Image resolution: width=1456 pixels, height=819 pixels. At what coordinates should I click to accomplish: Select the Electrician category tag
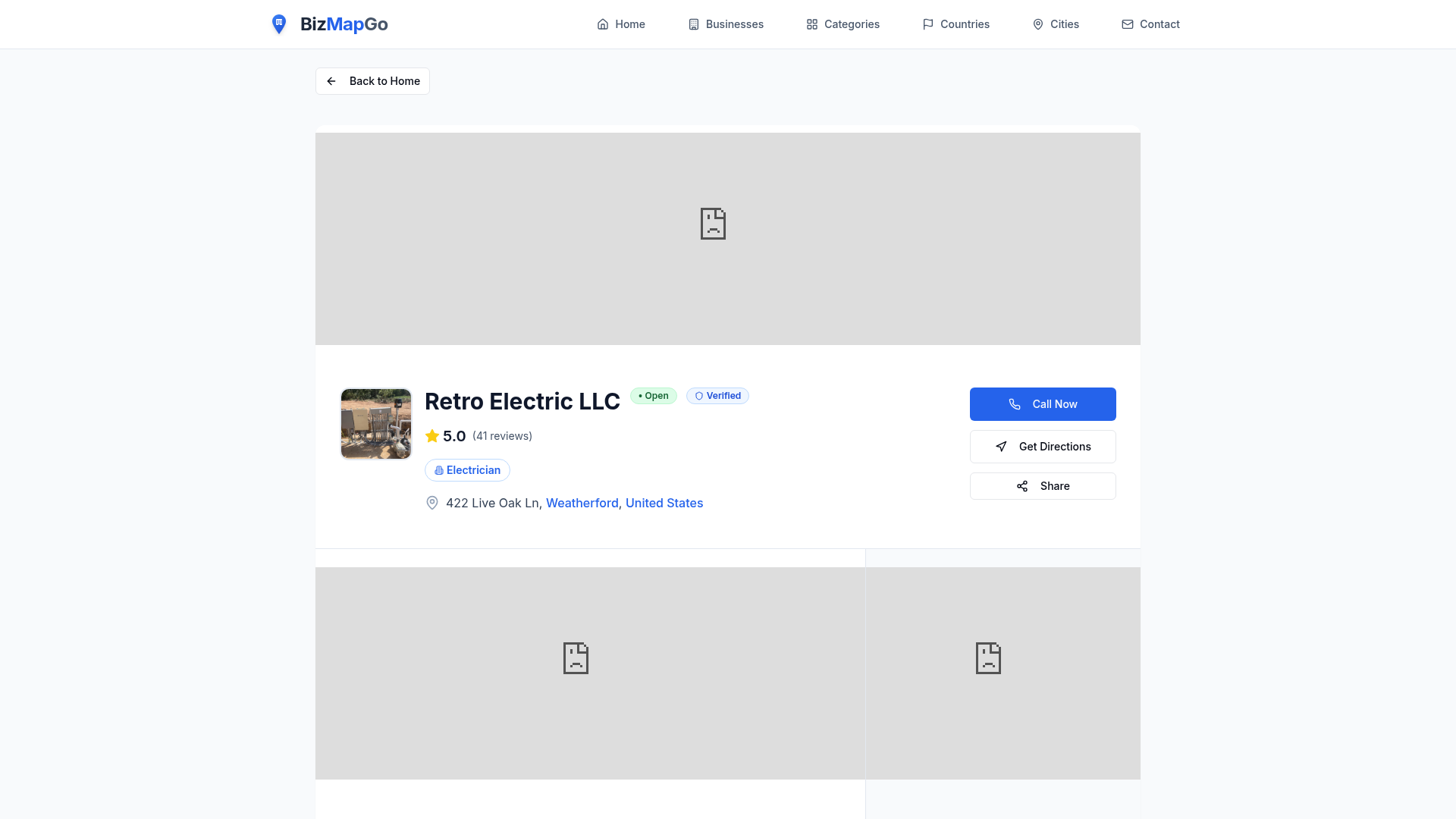(467, 470)
